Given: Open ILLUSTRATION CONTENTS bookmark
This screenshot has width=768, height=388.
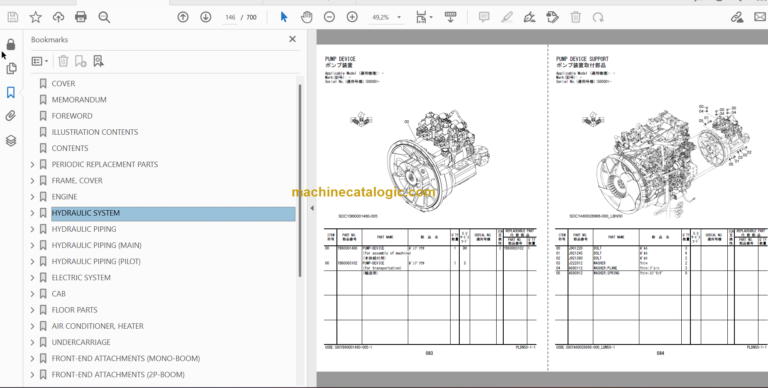Looking at the screenshot, I should pyautogui.click(x=95, y=132).
